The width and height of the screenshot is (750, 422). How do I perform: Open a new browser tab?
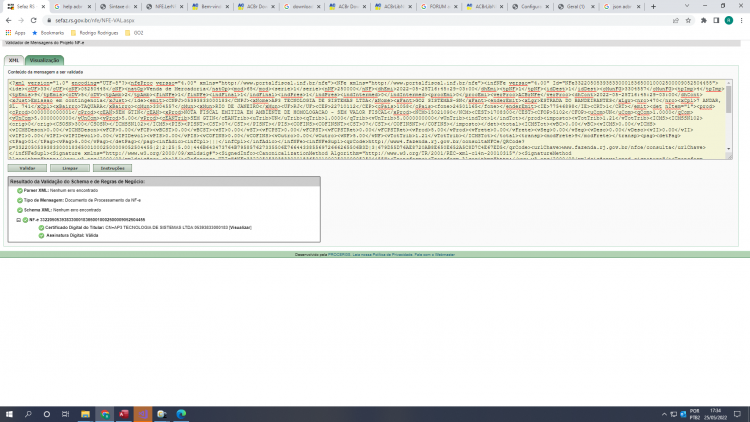(653, 7)
